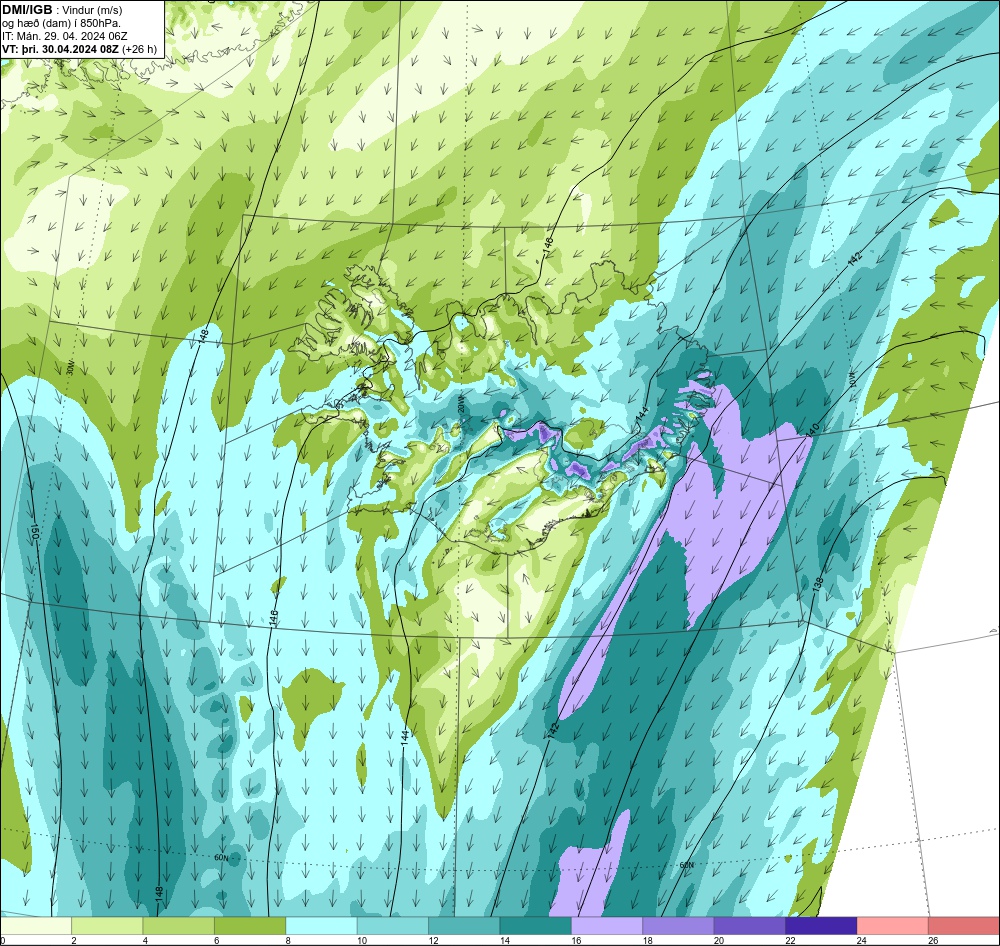Viewport: 1000px width, 946px height.
Task: Select the salmon swatch above 26 m/s
Action: click(964, 926)
